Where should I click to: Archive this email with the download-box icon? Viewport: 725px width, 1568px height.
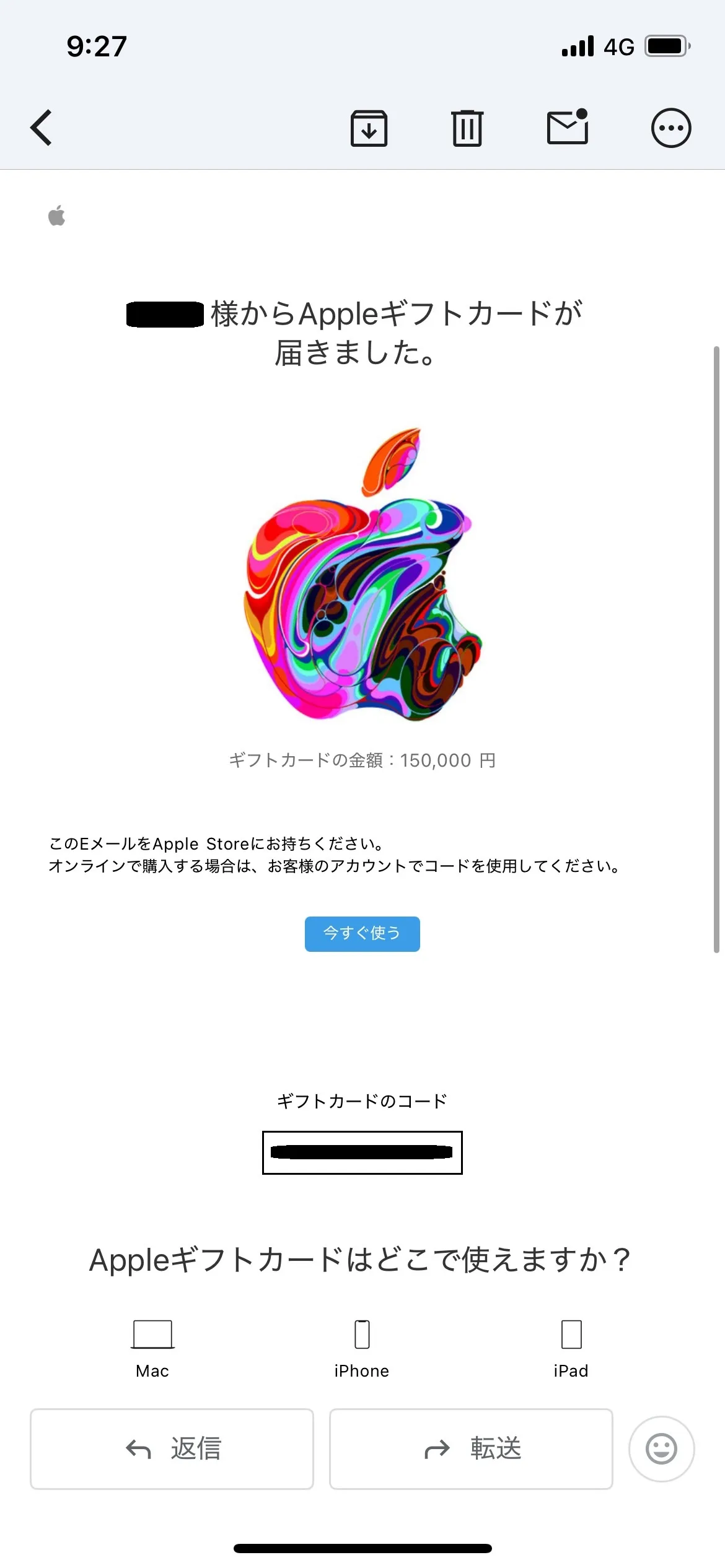369,128
